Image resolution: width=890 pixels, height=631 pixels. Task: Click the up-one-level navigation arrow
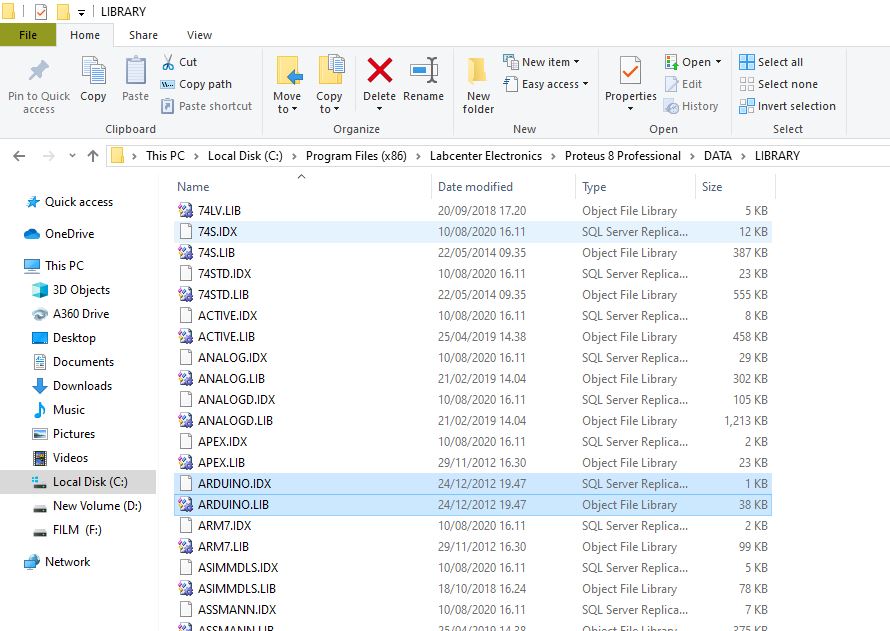pos(93,155)
